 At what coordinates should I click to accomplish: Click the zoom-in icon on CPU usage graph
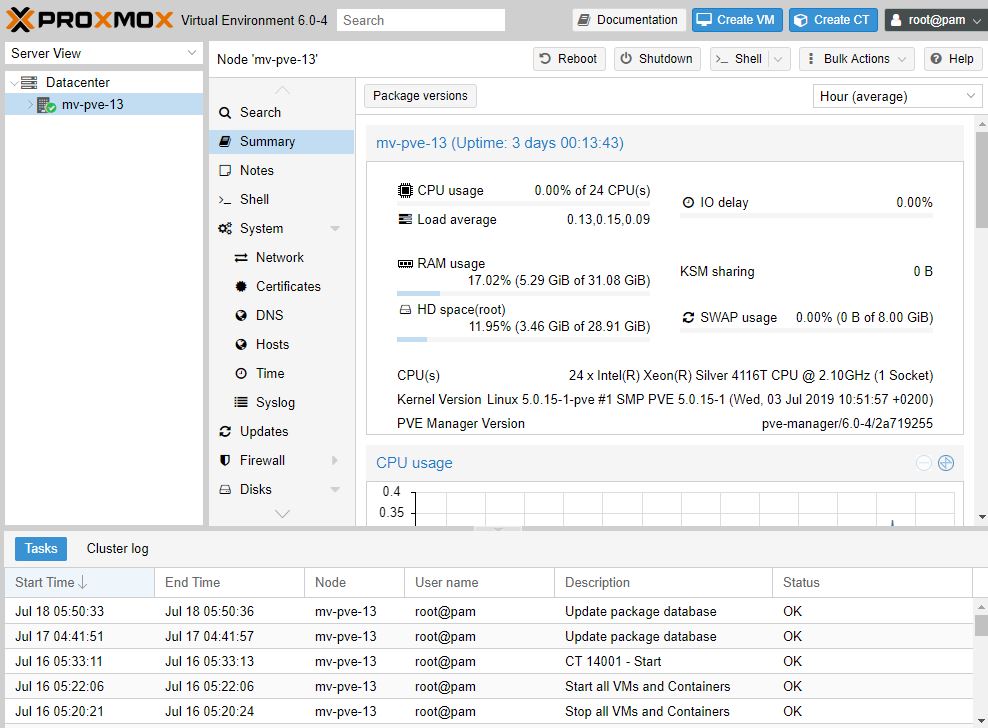946,463
